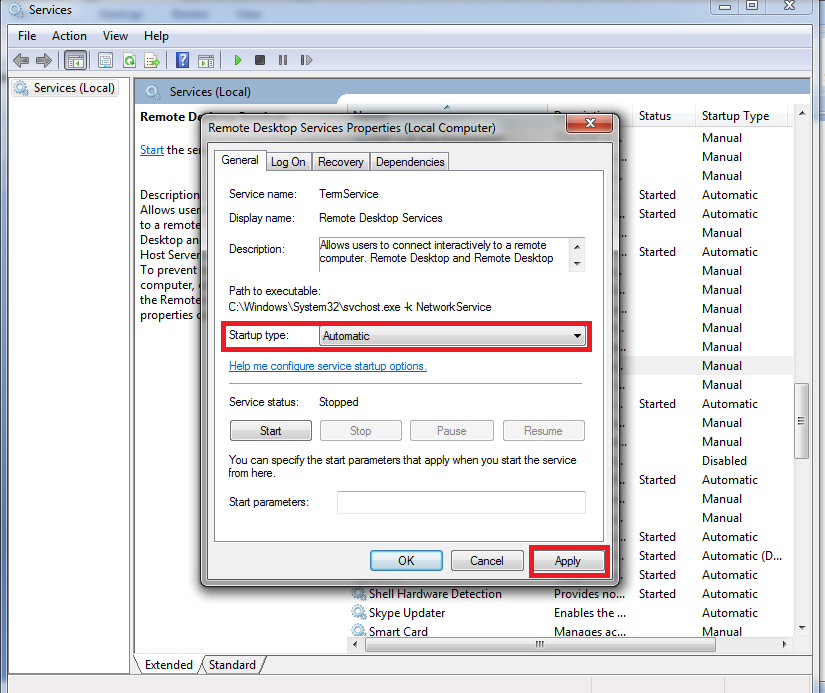Click the Pause Service toolbar icon
The height and width of the screenshot is (693, 825).
tap(283, 60)
